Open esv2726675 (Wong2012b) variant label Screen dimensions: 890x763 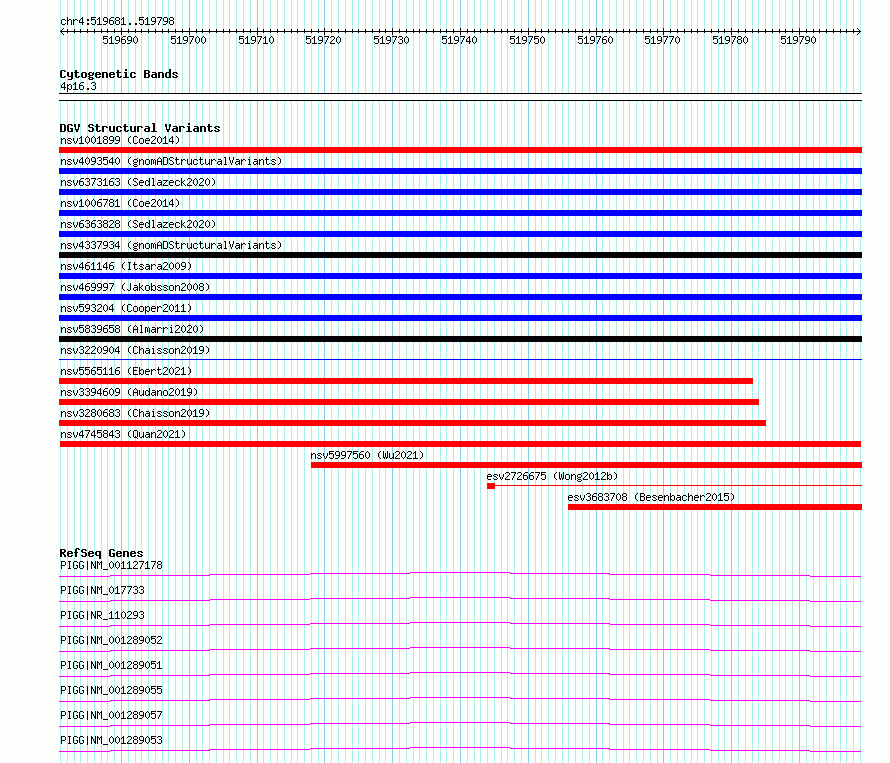click(552, 476)
